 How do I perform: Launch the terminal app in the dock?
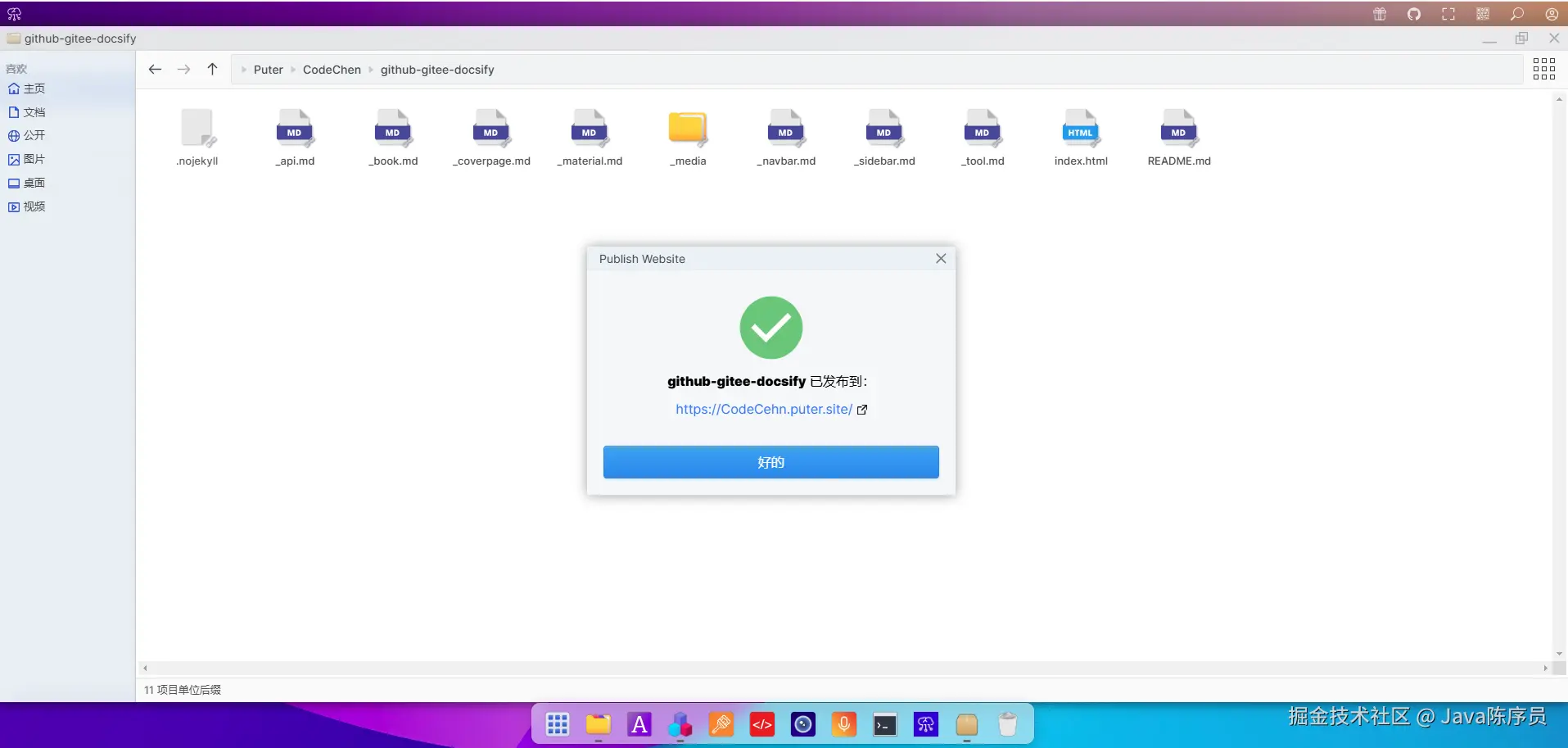[885, 724]
